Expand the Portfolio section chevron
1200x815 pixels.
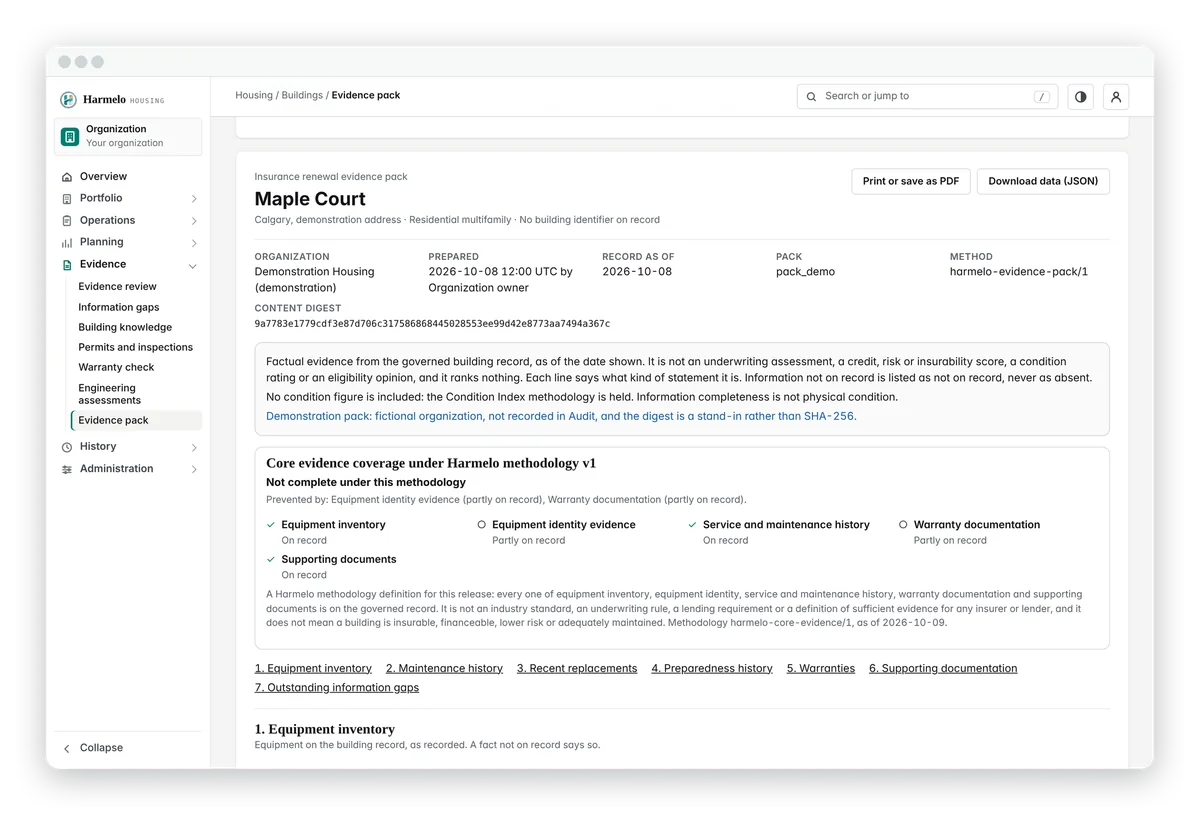coord(194,199)
